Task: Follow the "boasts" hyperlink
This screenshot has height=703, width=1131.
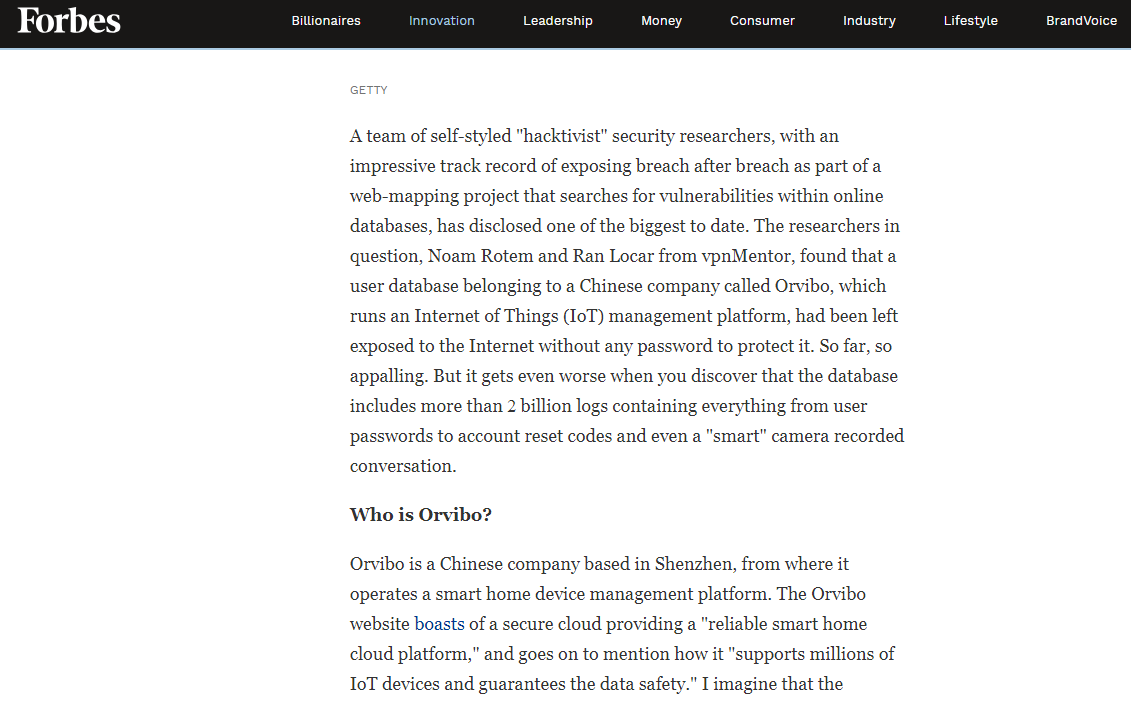Action: click(439, 624)
